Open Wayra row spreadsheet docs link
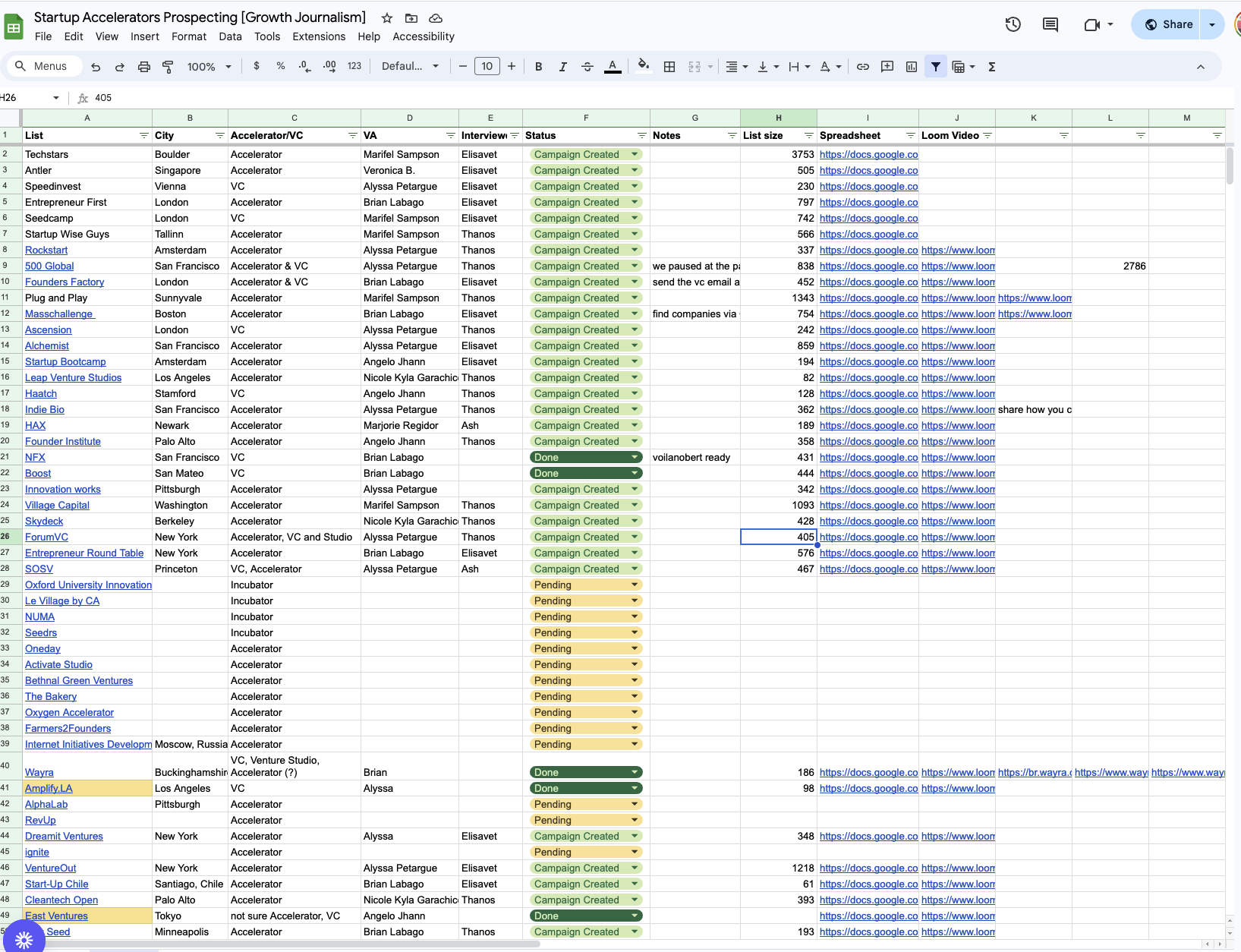The width and height of the screenshot is (1241, 952). click(868, 772)
